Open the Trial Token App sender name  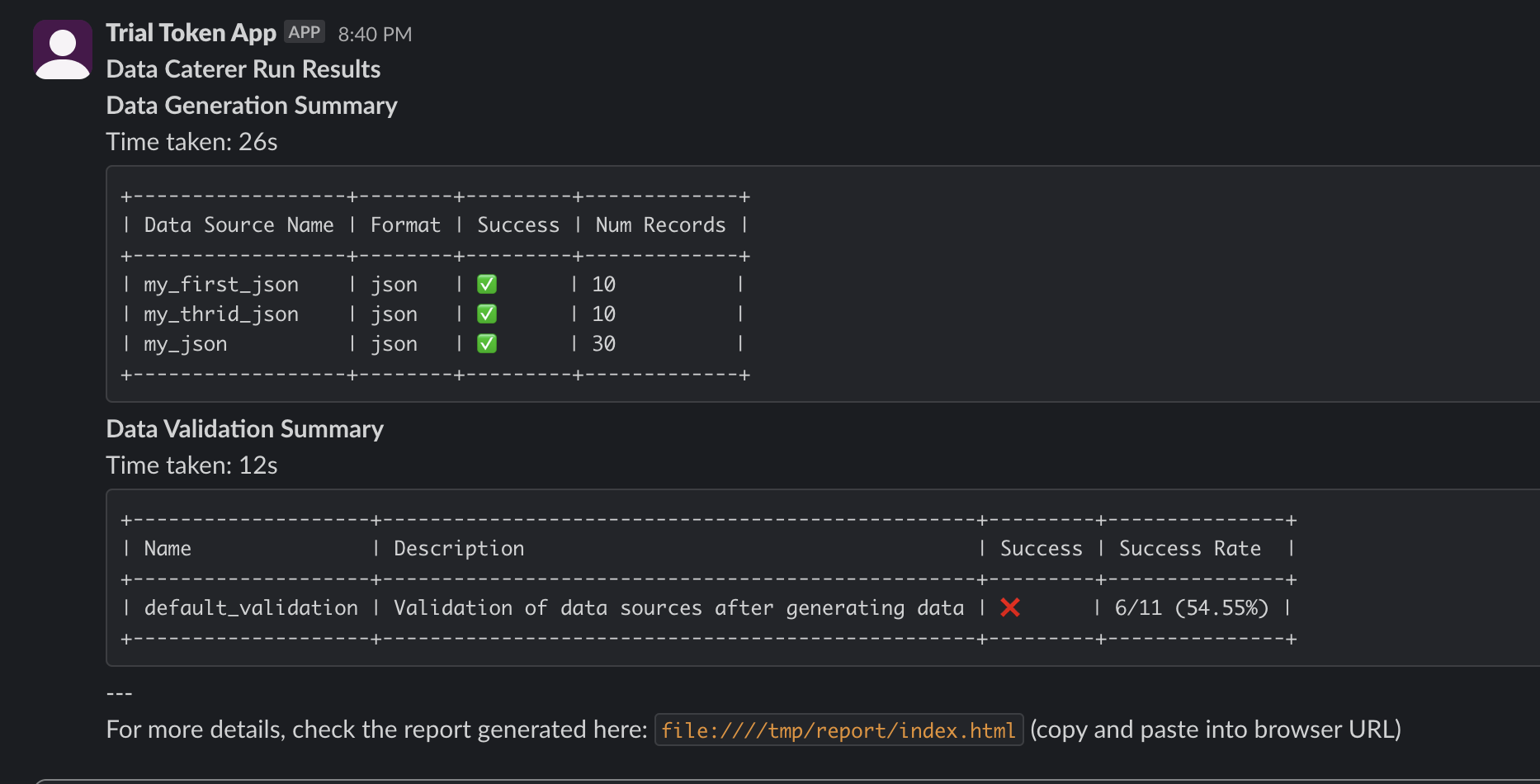coord(191,33)
